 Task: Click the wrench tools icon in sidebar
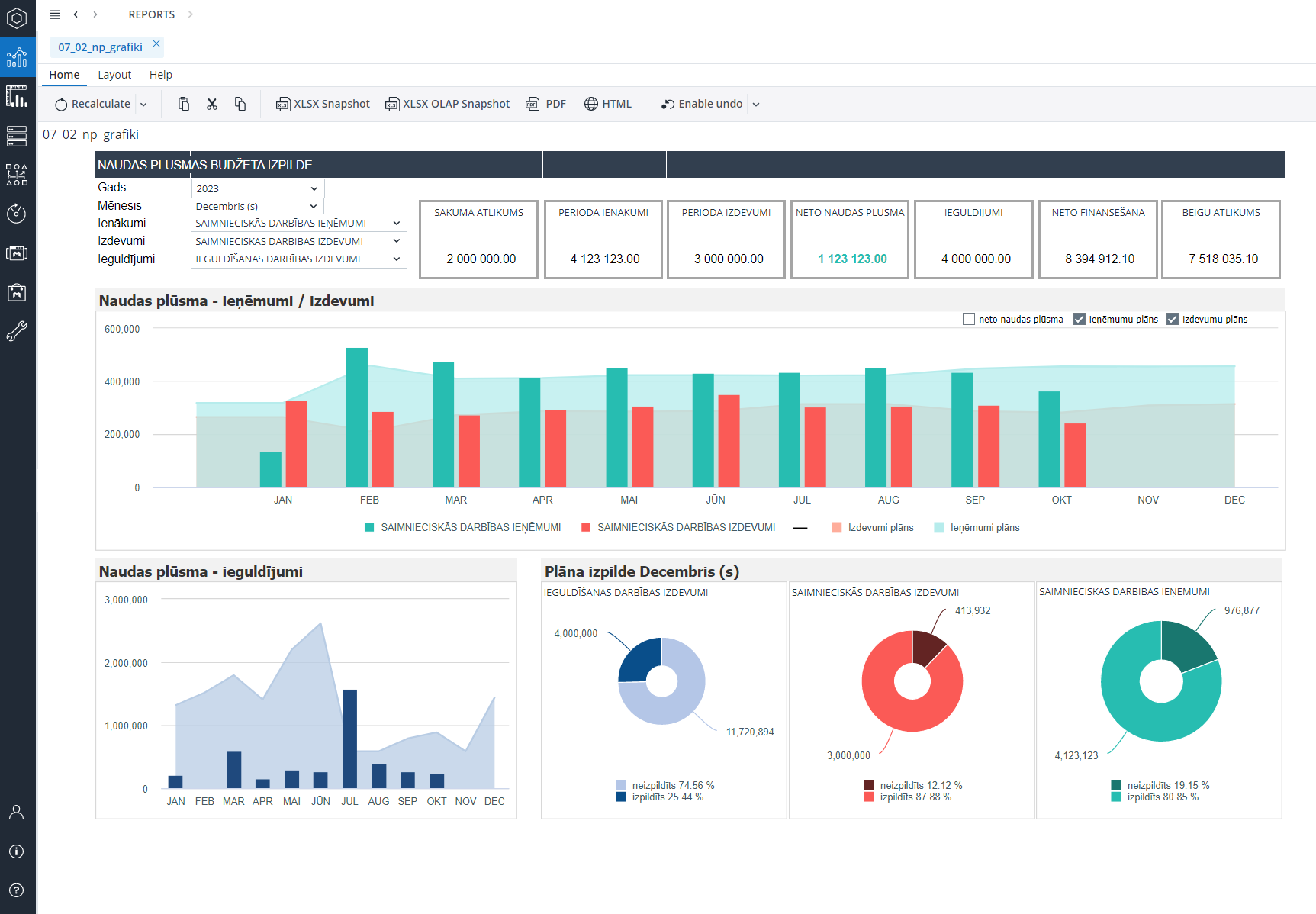coord(17,330)
